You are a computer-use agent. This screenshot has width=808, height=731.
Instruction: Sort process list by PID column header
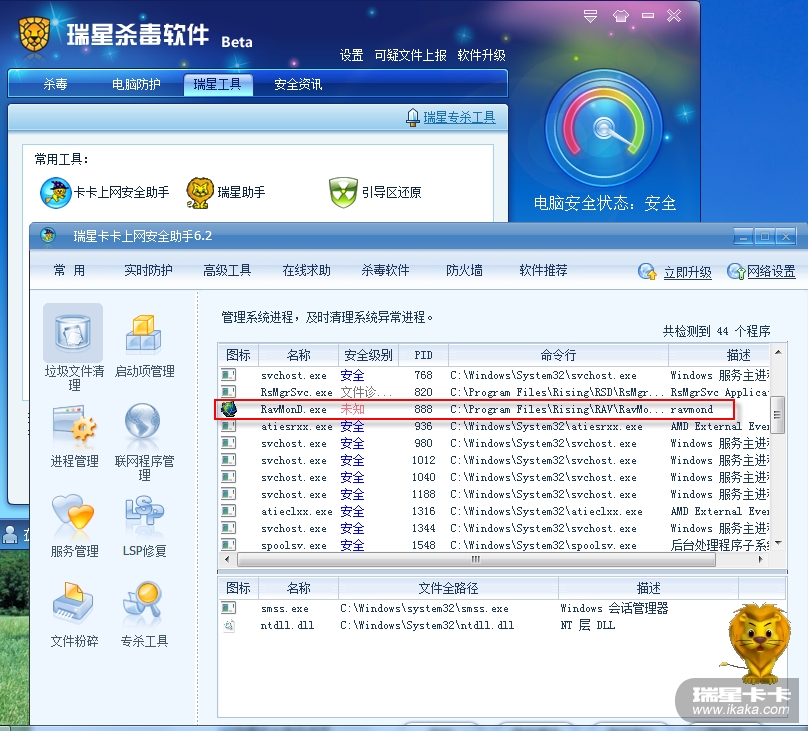click(x=424, y=355)
